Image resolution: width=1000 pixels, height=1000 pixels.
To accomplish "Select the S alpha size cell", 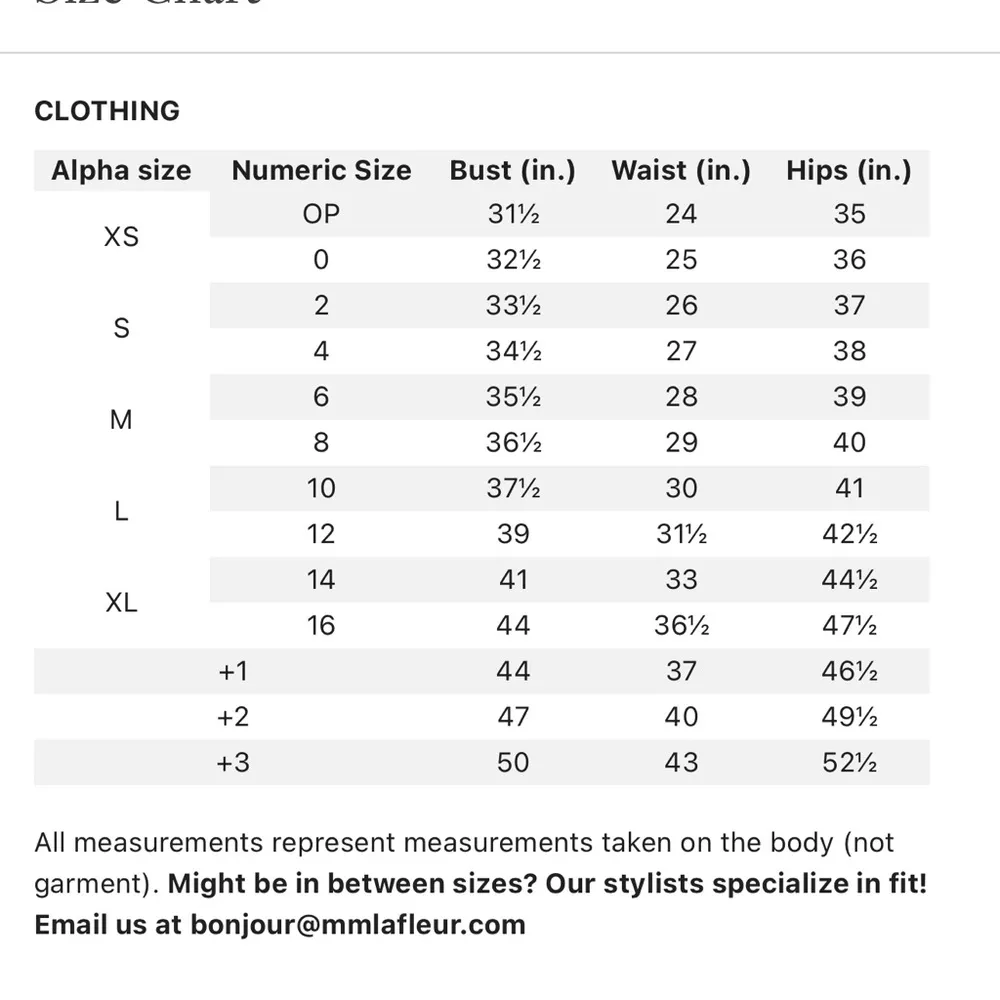I will (x=121, y=328).
